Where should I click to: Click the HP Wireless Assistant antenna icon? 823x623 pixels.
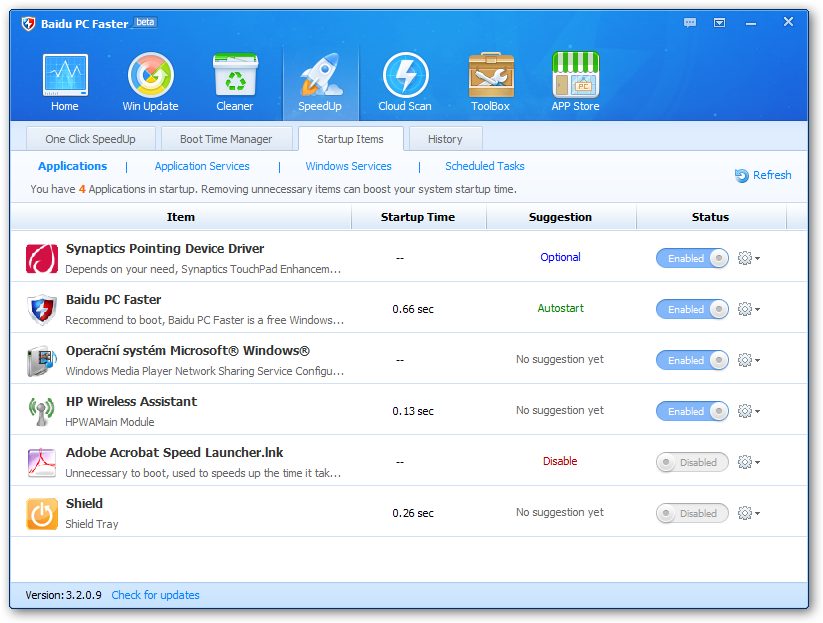[x=42, y=411]
